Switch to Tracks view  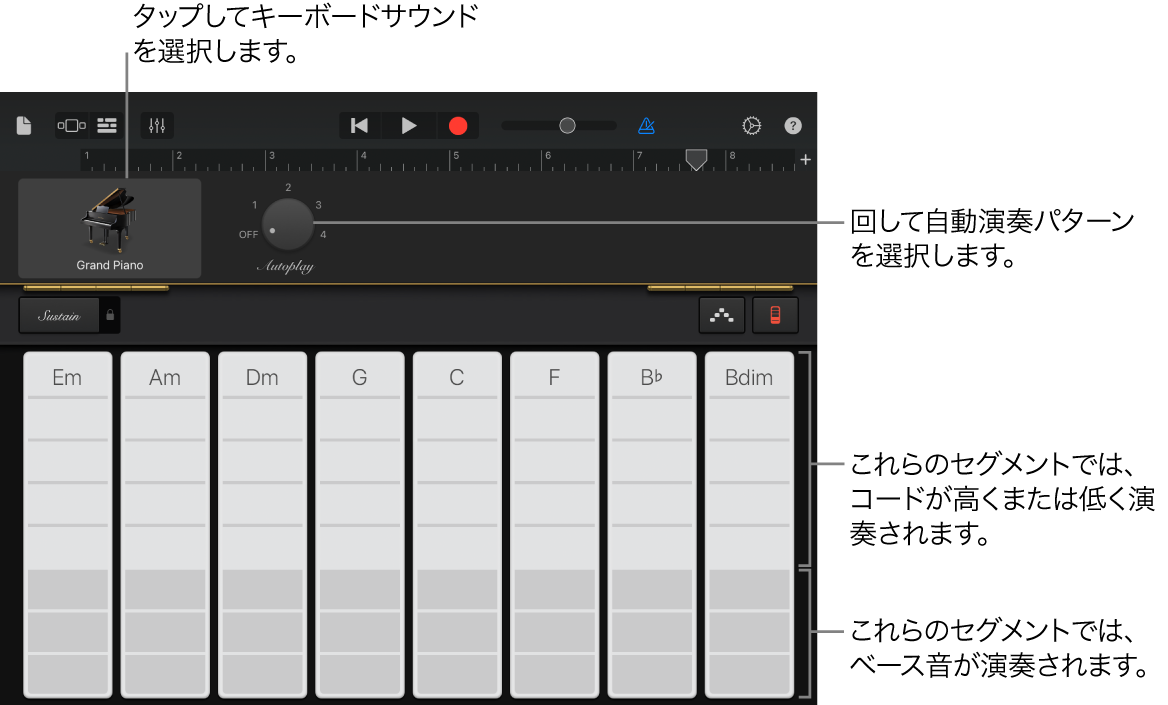click(x=106, y=125)
